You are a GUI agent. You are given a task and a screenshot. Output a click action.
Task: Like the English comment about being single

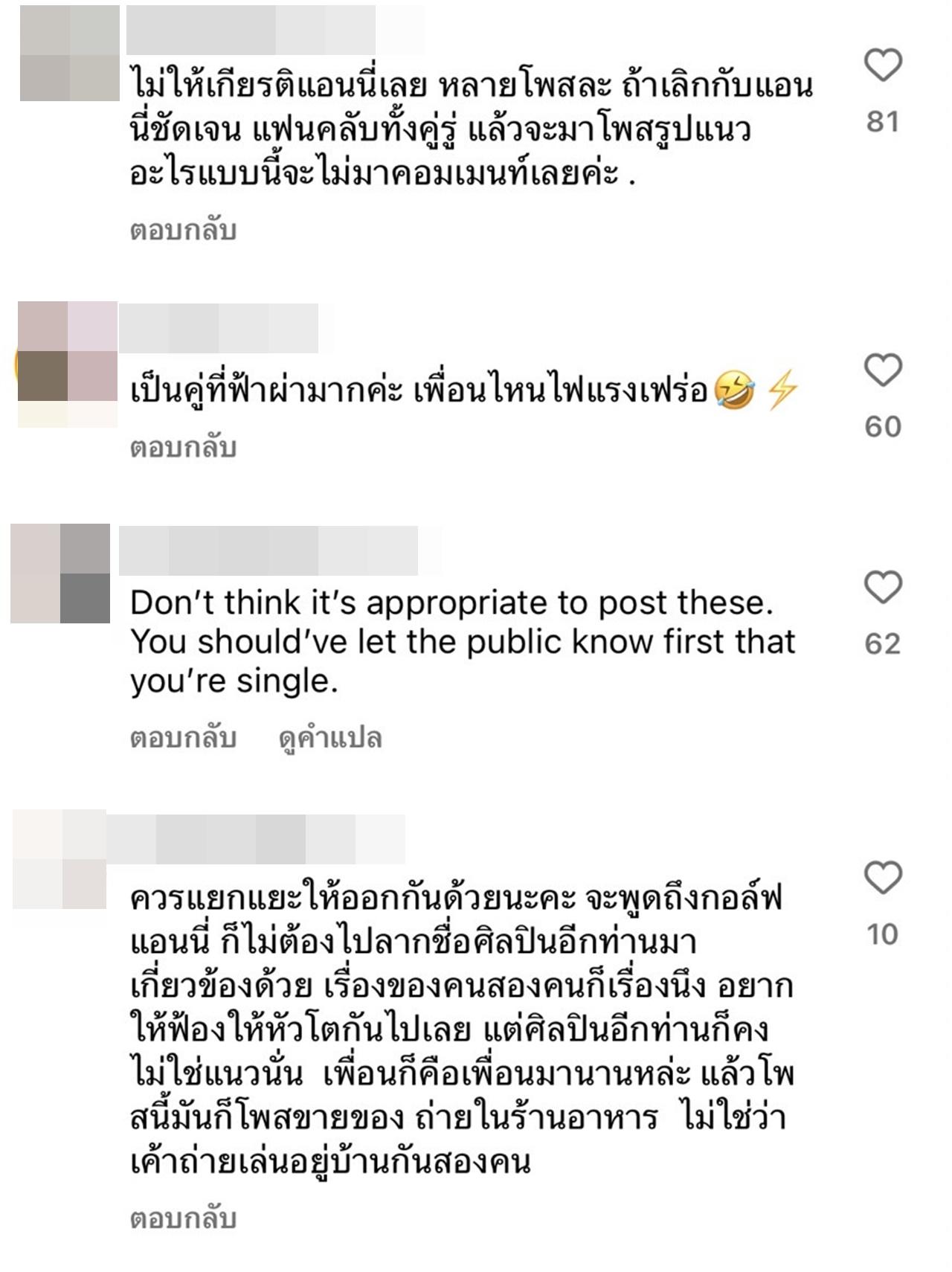click(883, 588)
